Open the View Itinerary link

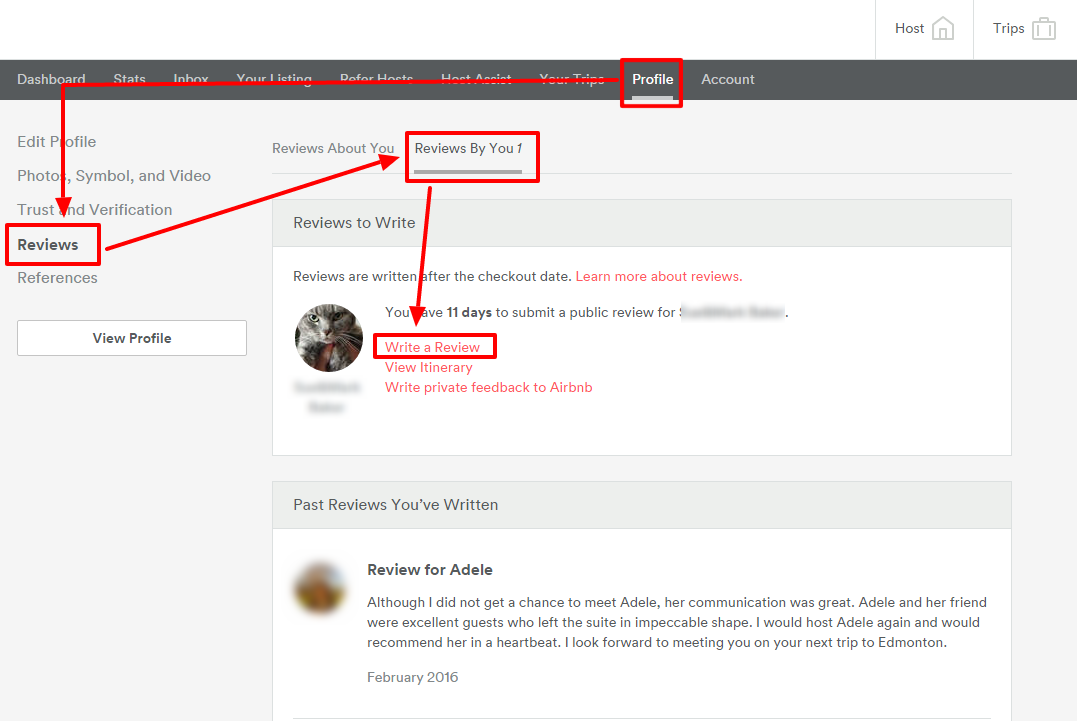pos(428,367)
